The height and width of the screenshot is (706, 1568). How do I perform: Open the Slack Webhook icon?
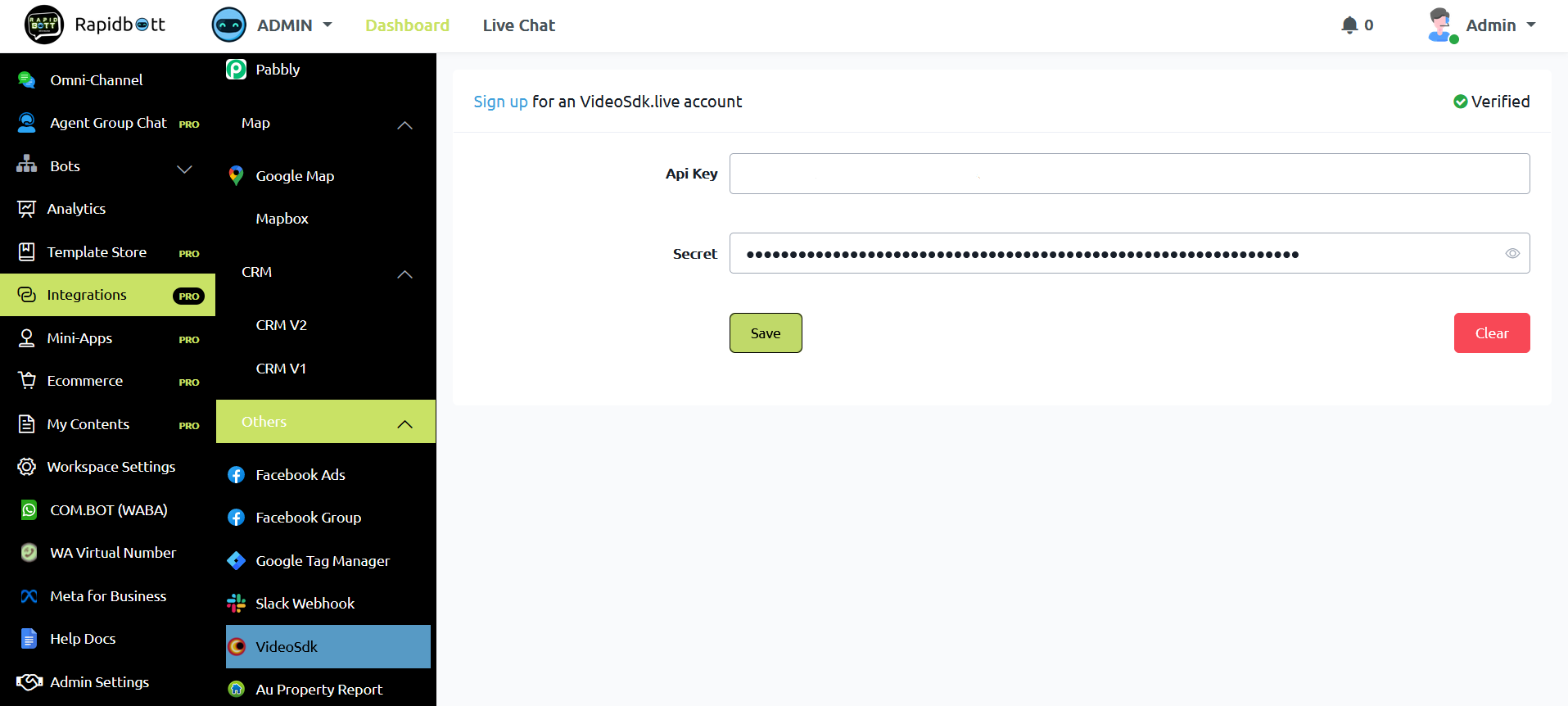click(236, 604)
